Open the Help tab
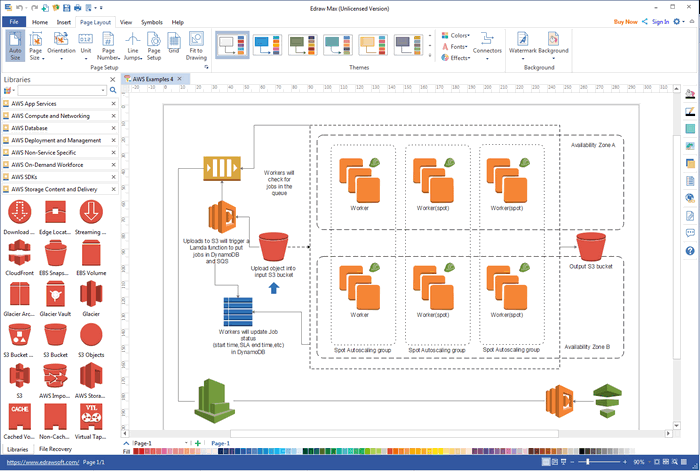 coord(178,22)
